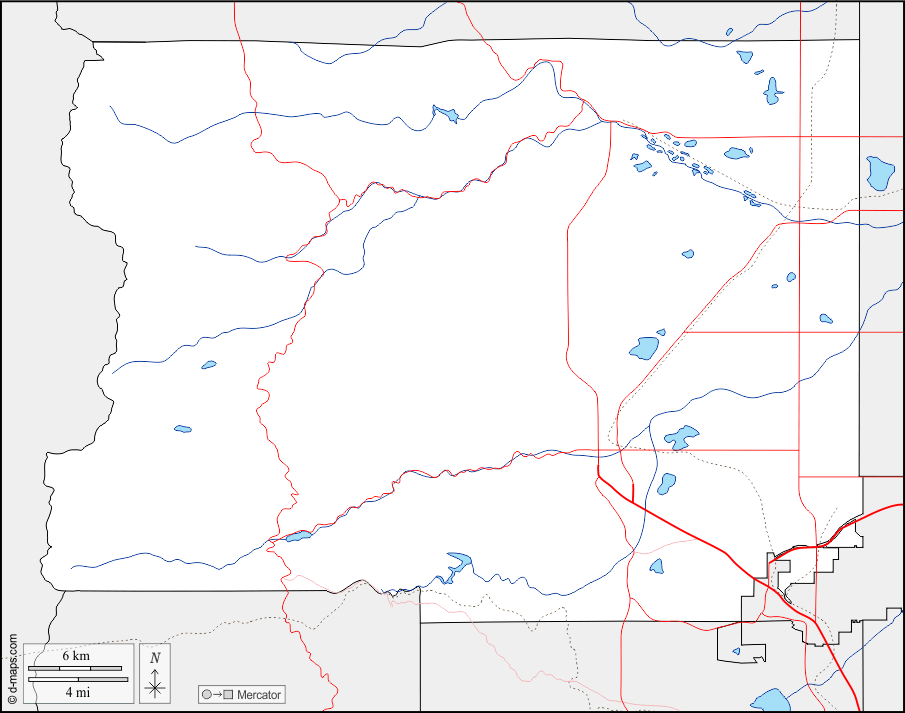Select the Mercator projection label
The image size is (905, 713).
tap(260, 694)
